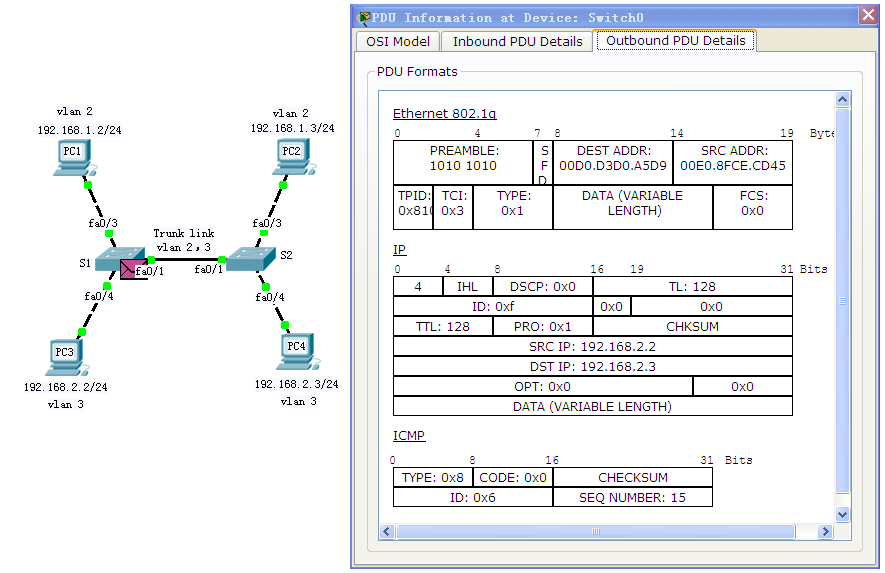The width and height of the screenshot is (885, 573).
Task: Switch to Inbound PDU Details tab
Action: (517, 41)
